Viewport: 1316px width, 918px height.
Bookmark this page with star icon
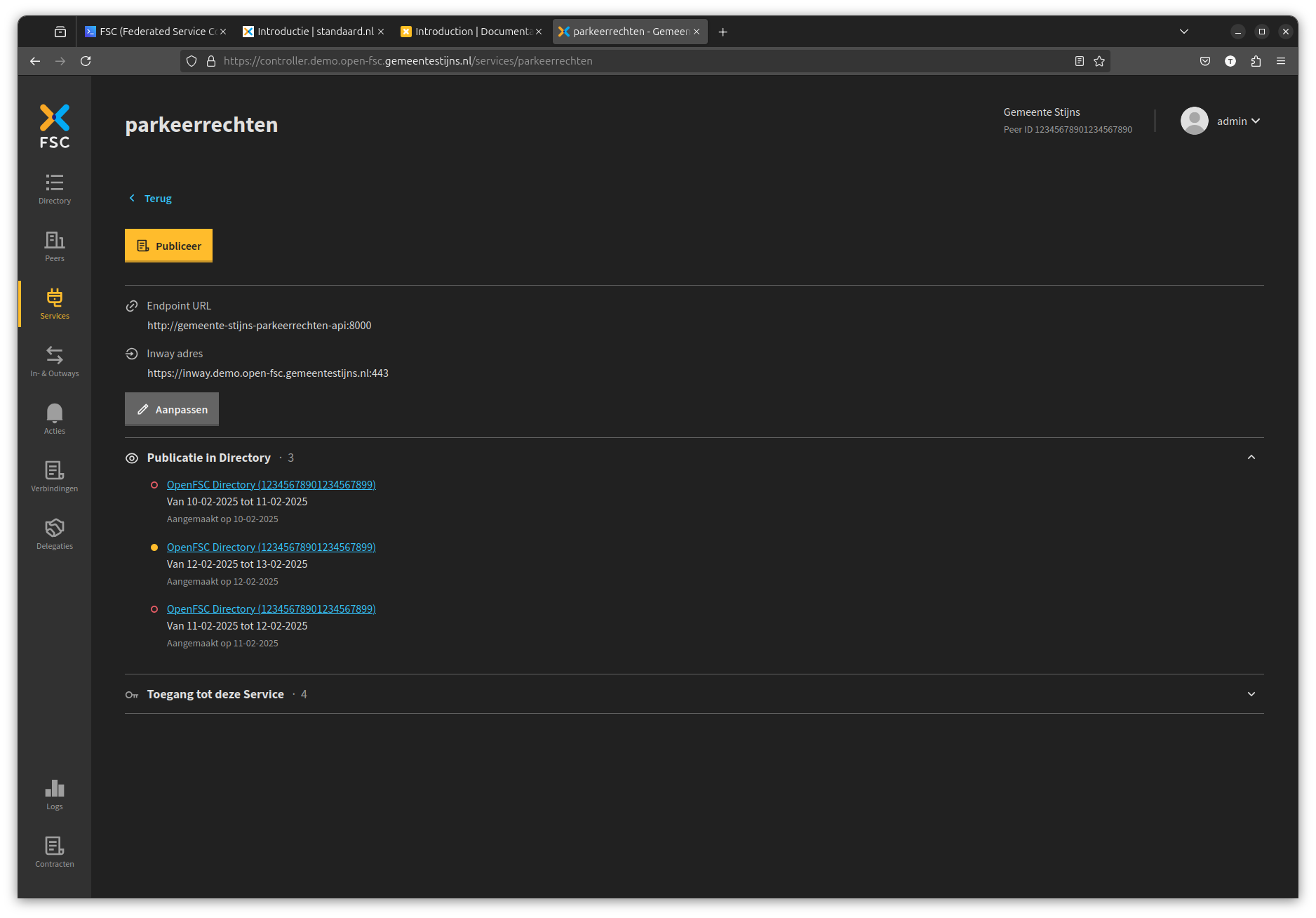point(1099,61)
